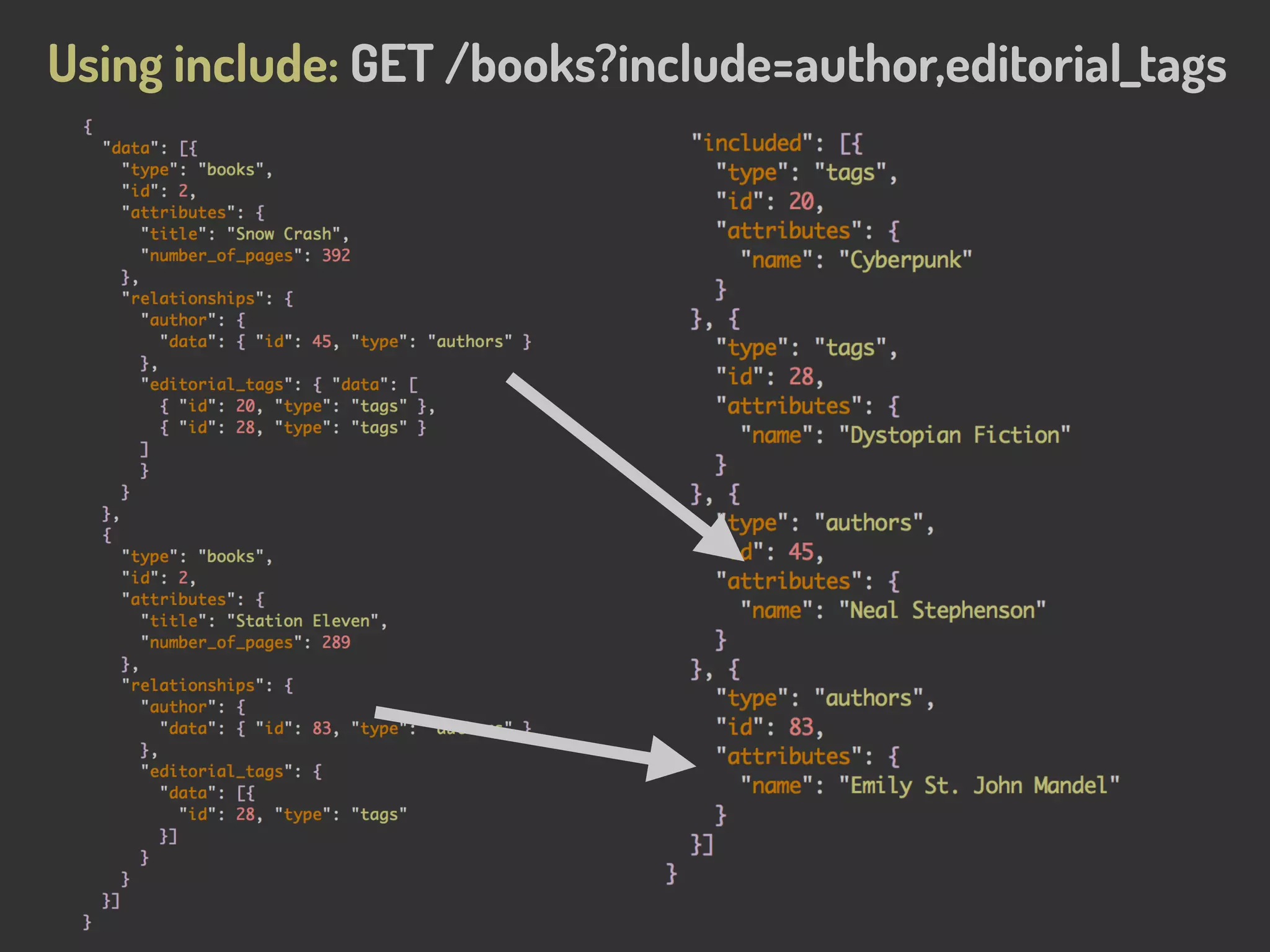Select the "attributes" line above "Snow Crash" title
Screen dimensions: 1270x952
(x=193, y=213)
